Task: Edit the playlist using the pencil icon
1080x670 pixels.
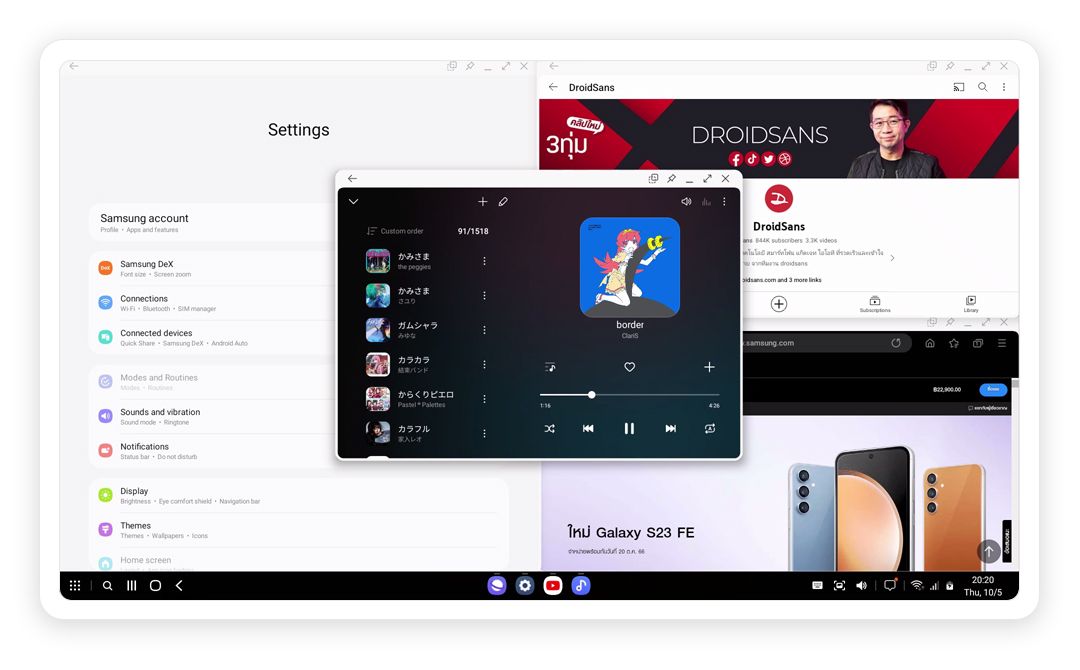Action: click(503, 201)
